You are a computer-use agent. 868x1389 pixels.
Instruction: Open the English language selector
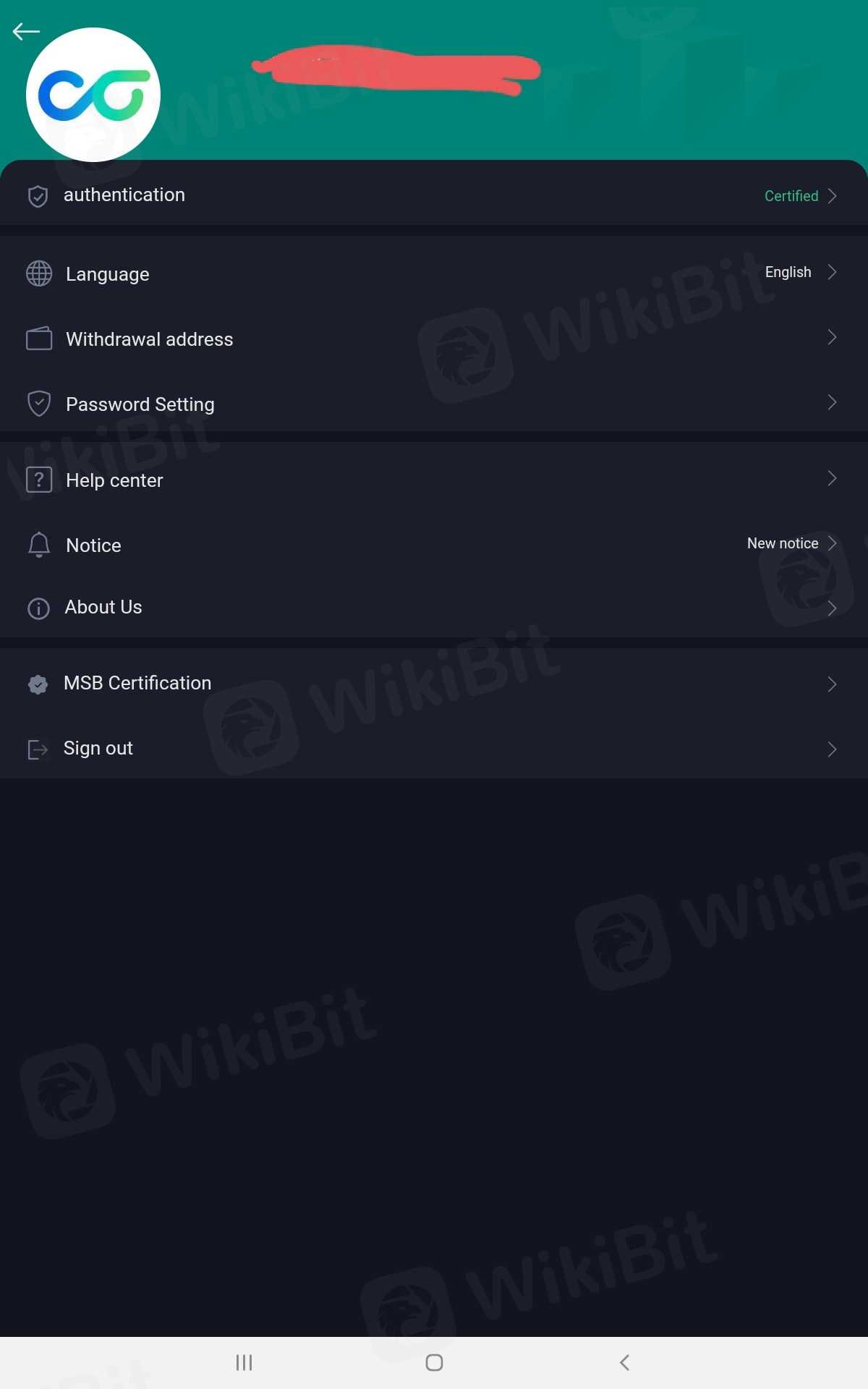point(788,272)
